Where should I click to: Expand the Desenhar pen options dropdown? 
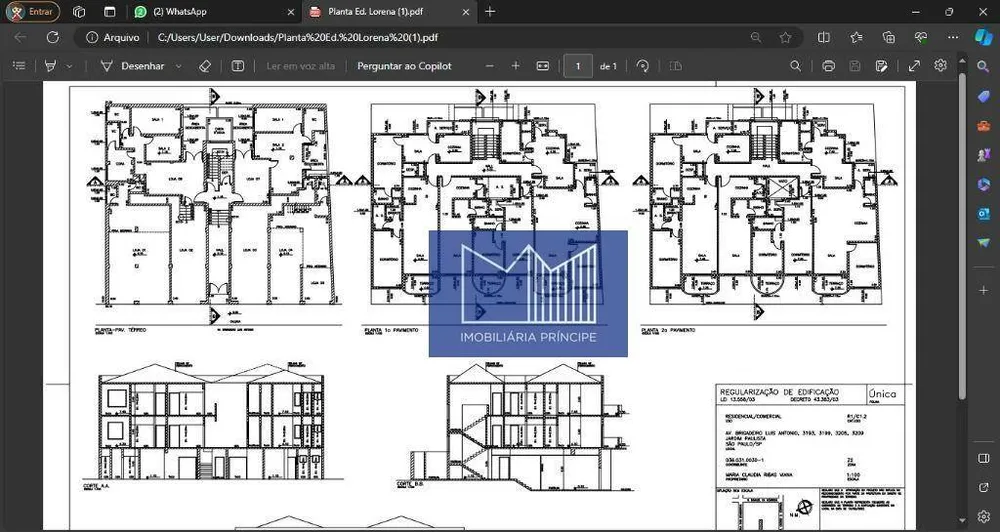point(179,66)
